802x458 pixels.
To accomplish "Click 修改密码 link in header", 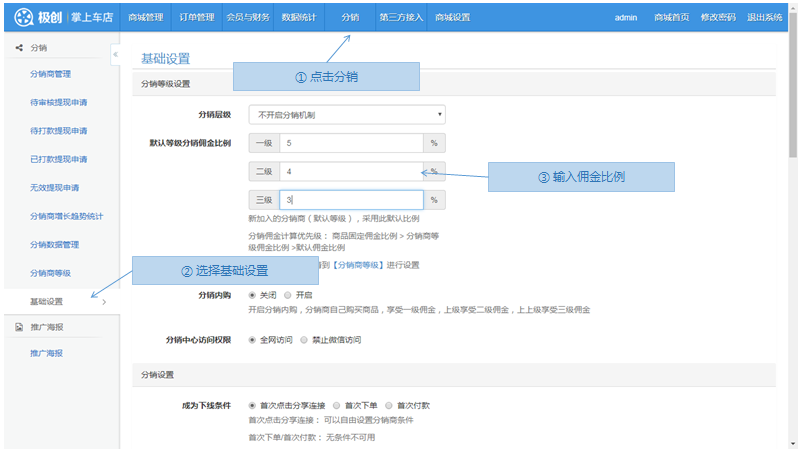I will [x=718, y=17].
